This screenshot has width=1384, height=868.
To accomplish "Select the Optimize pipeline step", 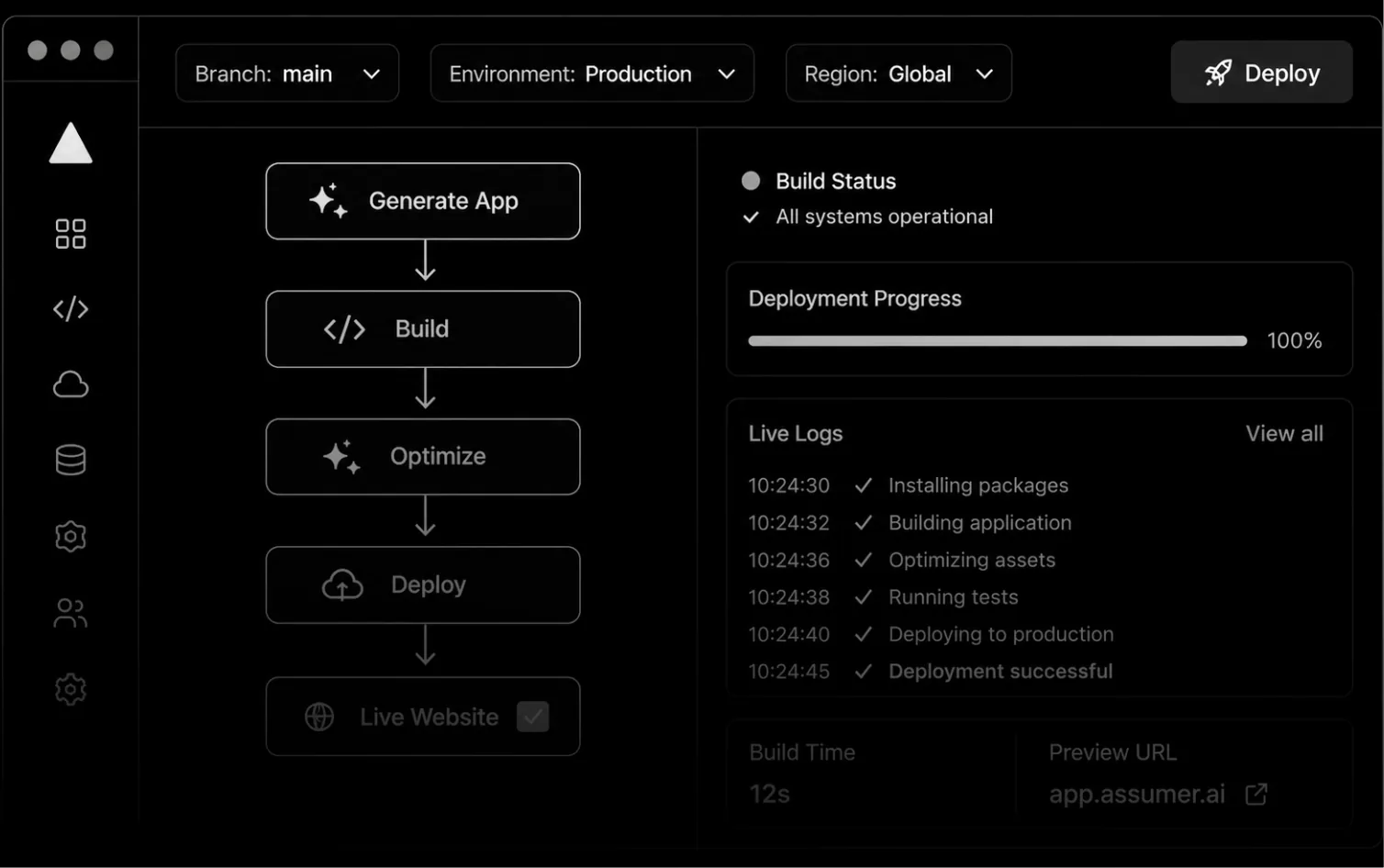I will coord(423,456).
